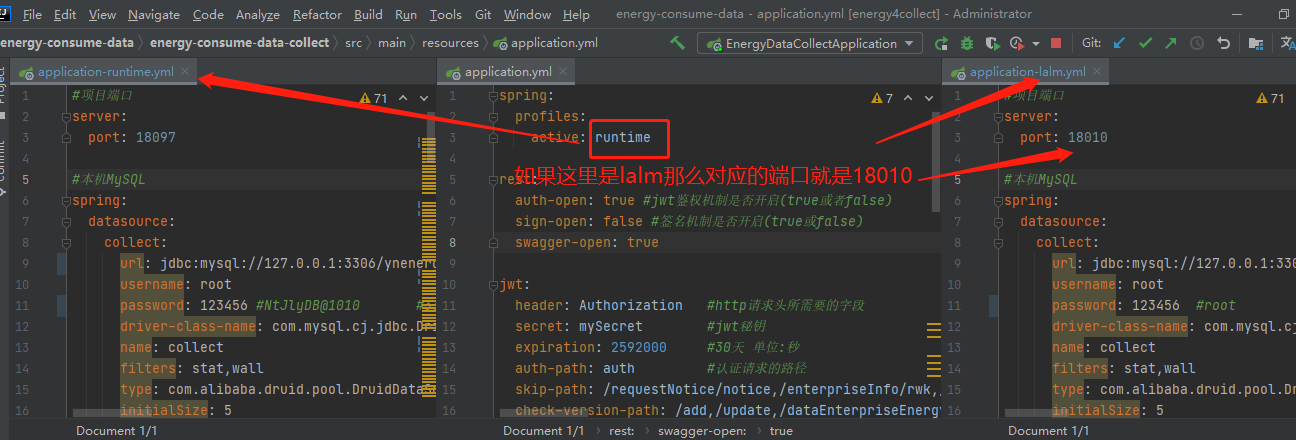Screen dimensions: 1296x440
Task: Stop the running application with red square
Action: [1057, 43]
